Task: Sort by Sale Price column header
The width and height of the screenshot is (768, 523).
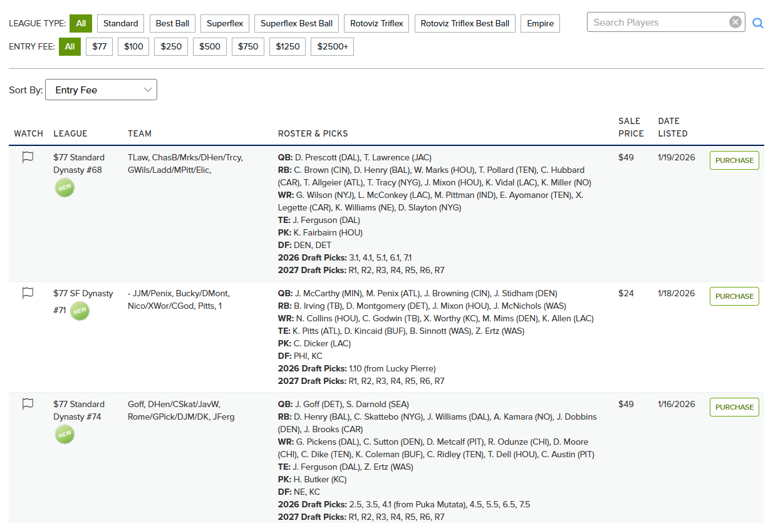Action: point(630,127)
